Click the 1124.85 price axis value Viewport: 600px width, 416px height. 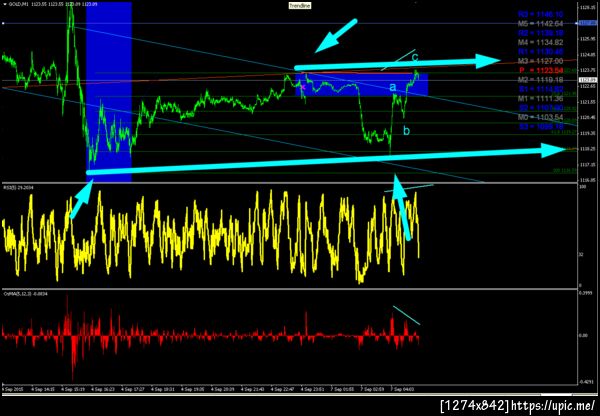(586, 54)
